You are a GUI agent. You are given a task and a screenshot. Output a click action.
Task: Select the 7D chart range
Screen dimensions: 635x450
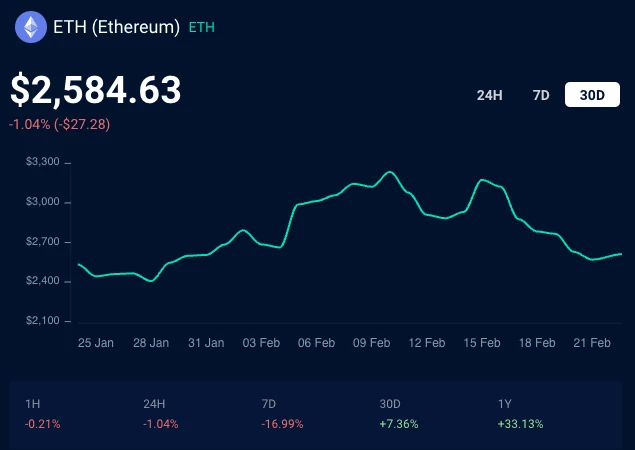pyautogui.click(x=541, y=95)
